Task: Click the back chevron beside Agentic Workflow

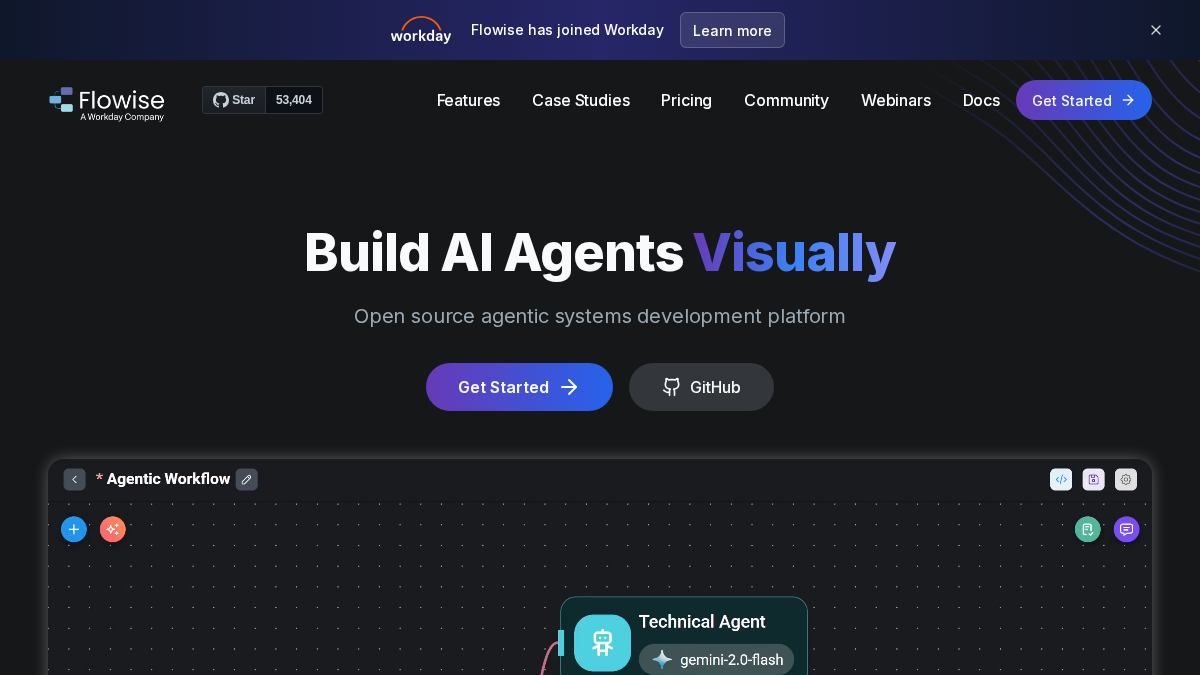Action: tap(74, 479)
